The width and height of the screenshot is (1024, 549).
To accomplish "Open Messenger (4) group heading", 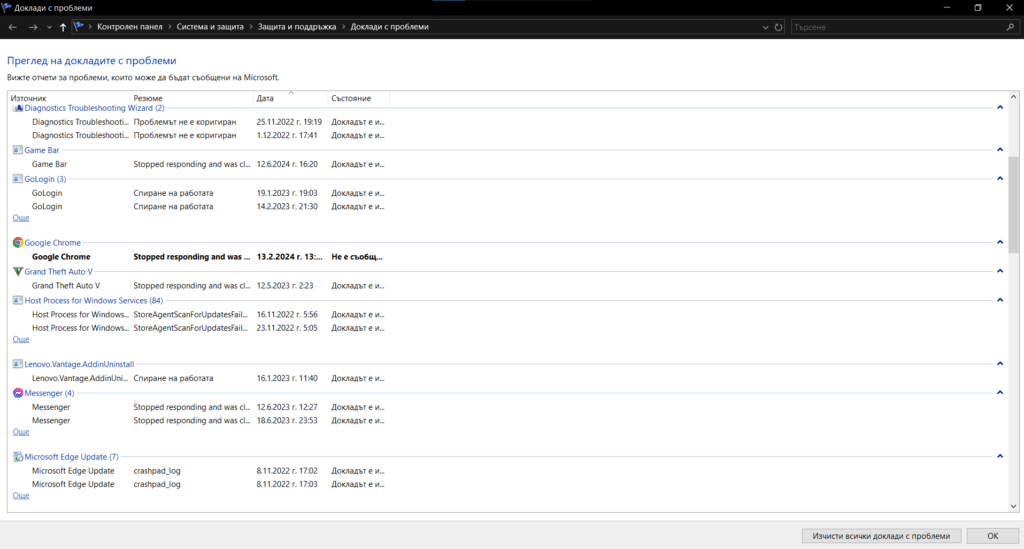I will click(x=49, y=393).
